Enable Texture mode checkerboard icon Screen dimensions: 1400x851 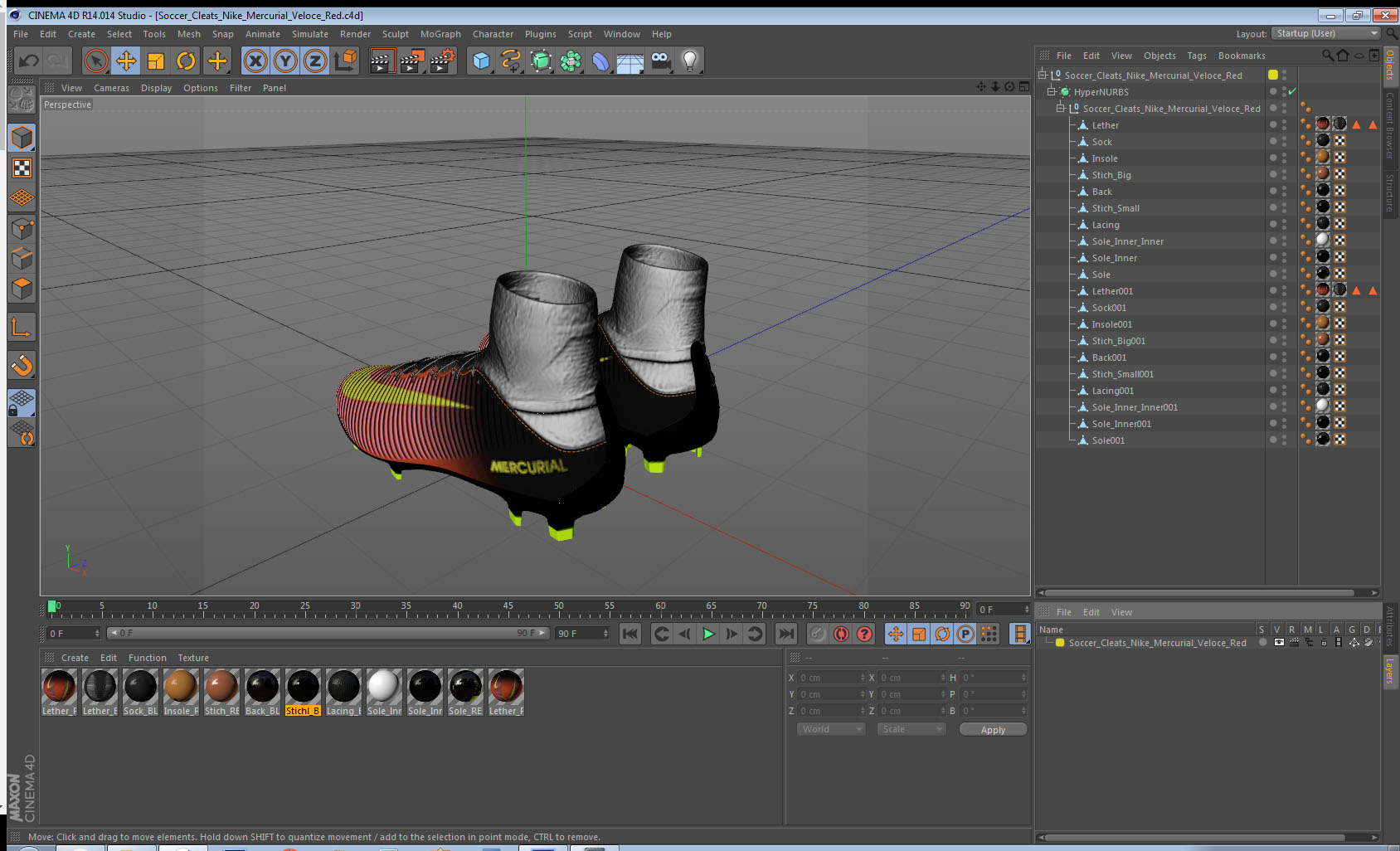point(22,168)
